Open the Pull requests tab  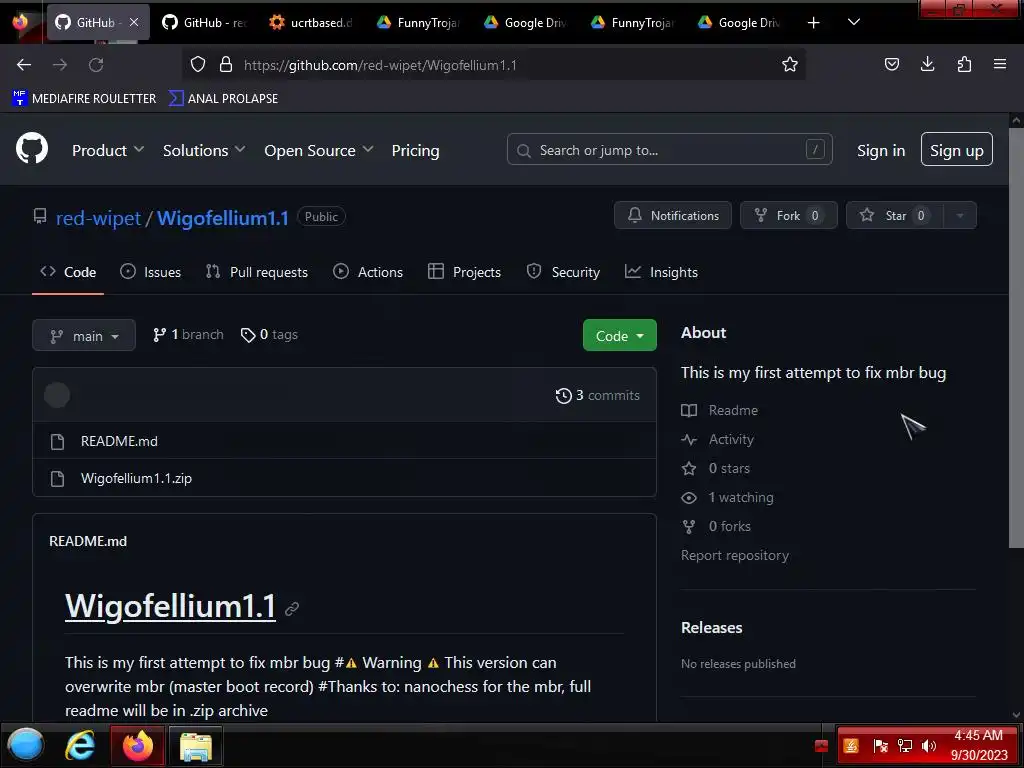[257, 272]
